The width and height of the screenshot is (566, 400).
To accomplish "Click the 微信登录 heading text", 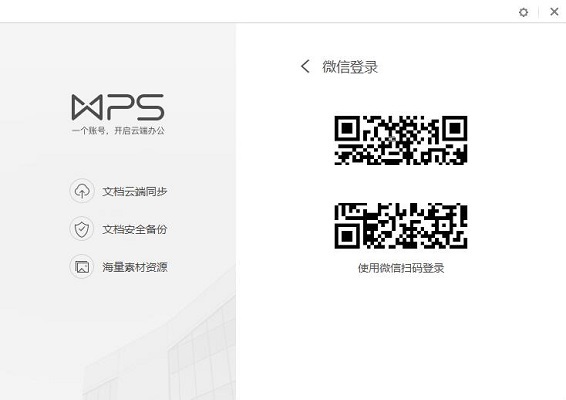I will click(x=350, y=67).
